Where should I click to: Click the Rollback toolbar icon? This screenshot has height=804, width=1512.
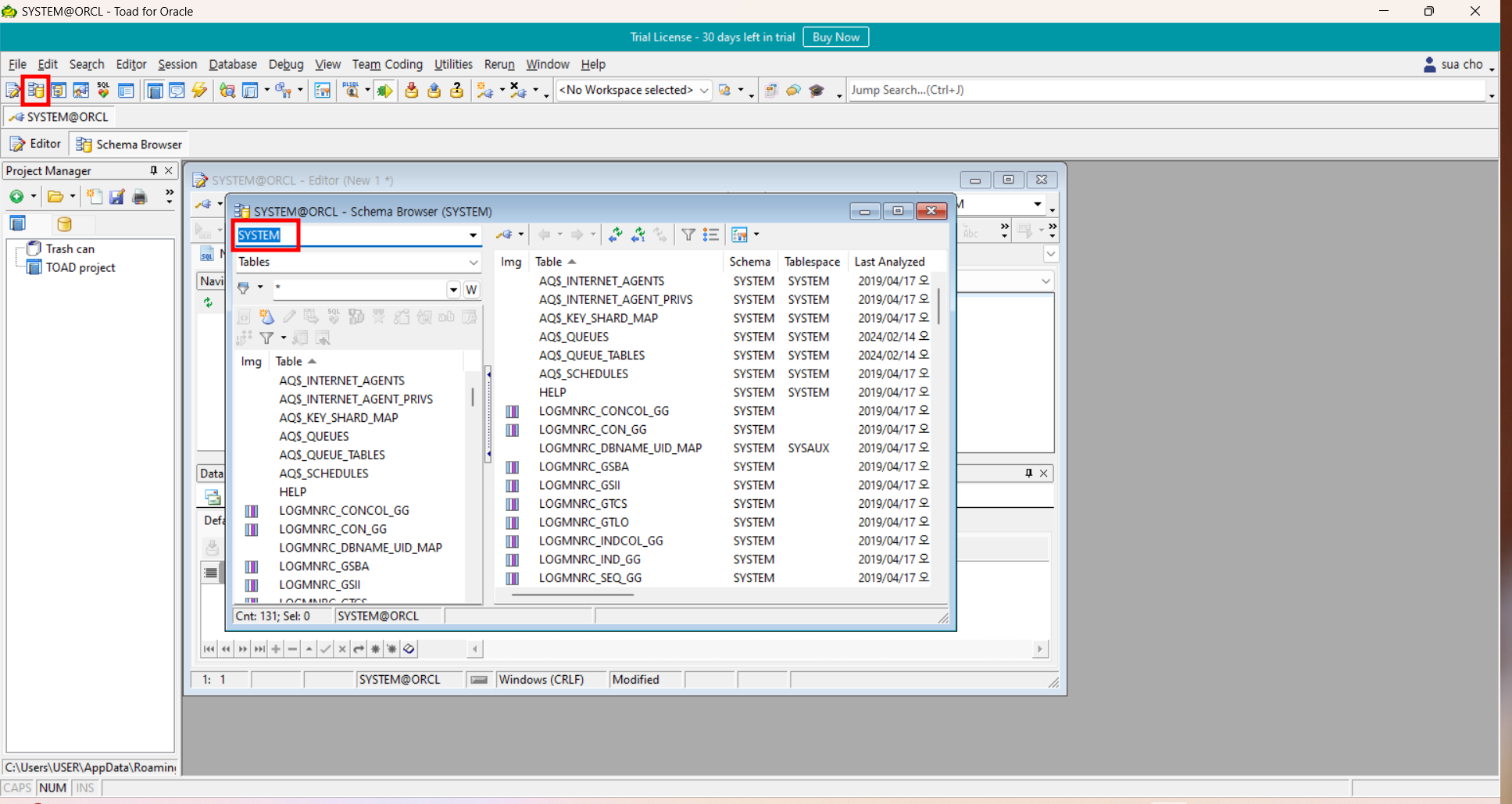point(434,91)
